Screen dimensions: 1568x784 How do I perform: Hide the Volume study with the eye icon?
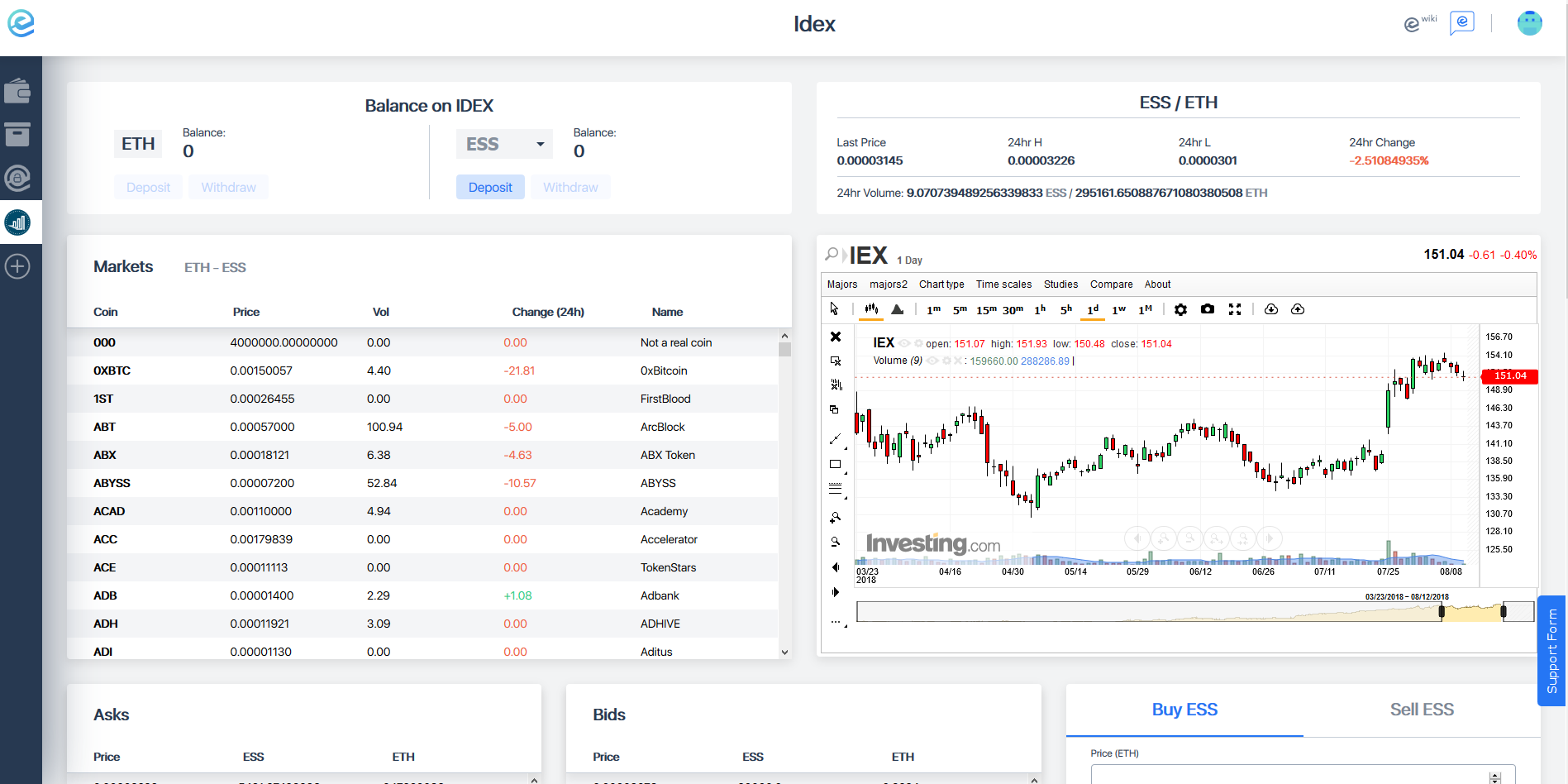pos(932,361)
